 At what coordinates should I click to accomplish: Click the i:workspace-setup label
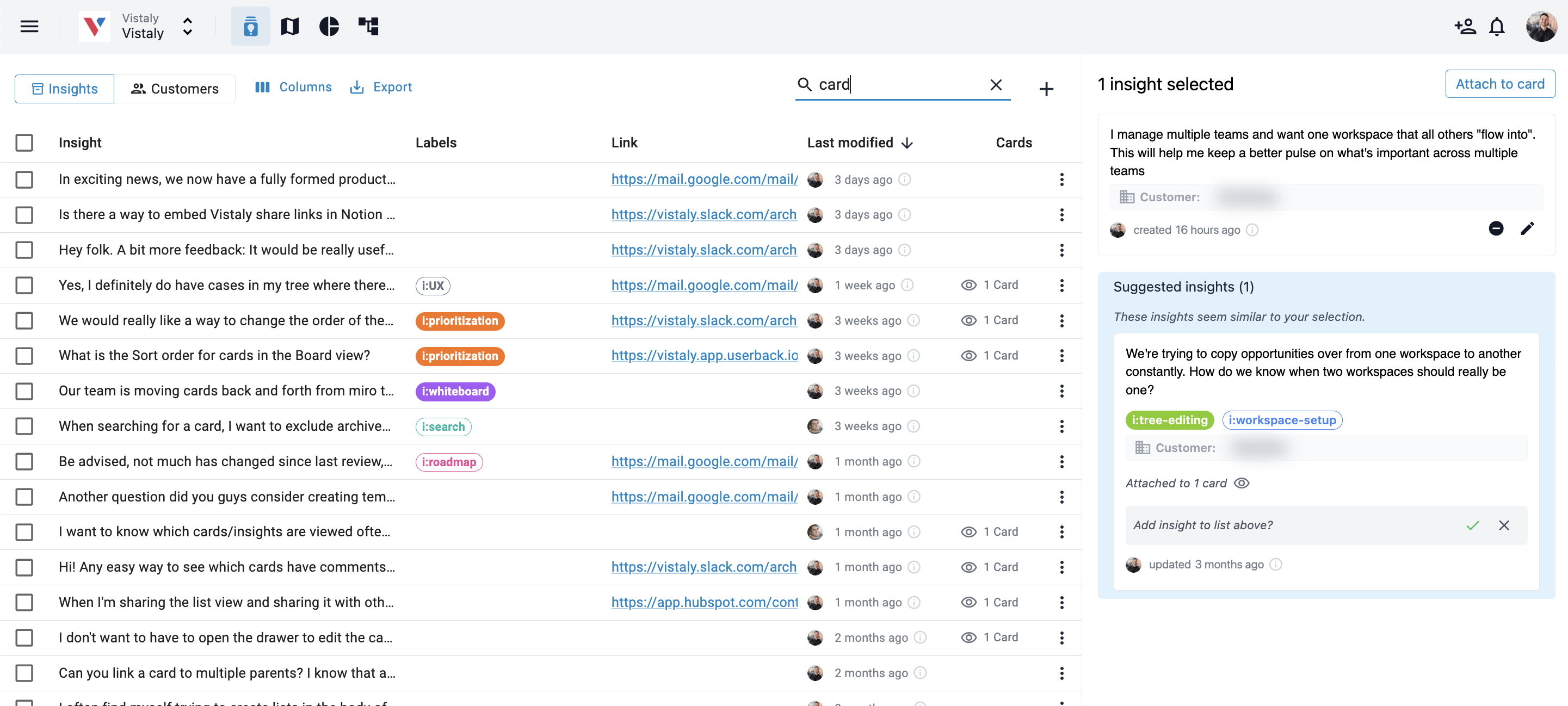point(1282,420)
